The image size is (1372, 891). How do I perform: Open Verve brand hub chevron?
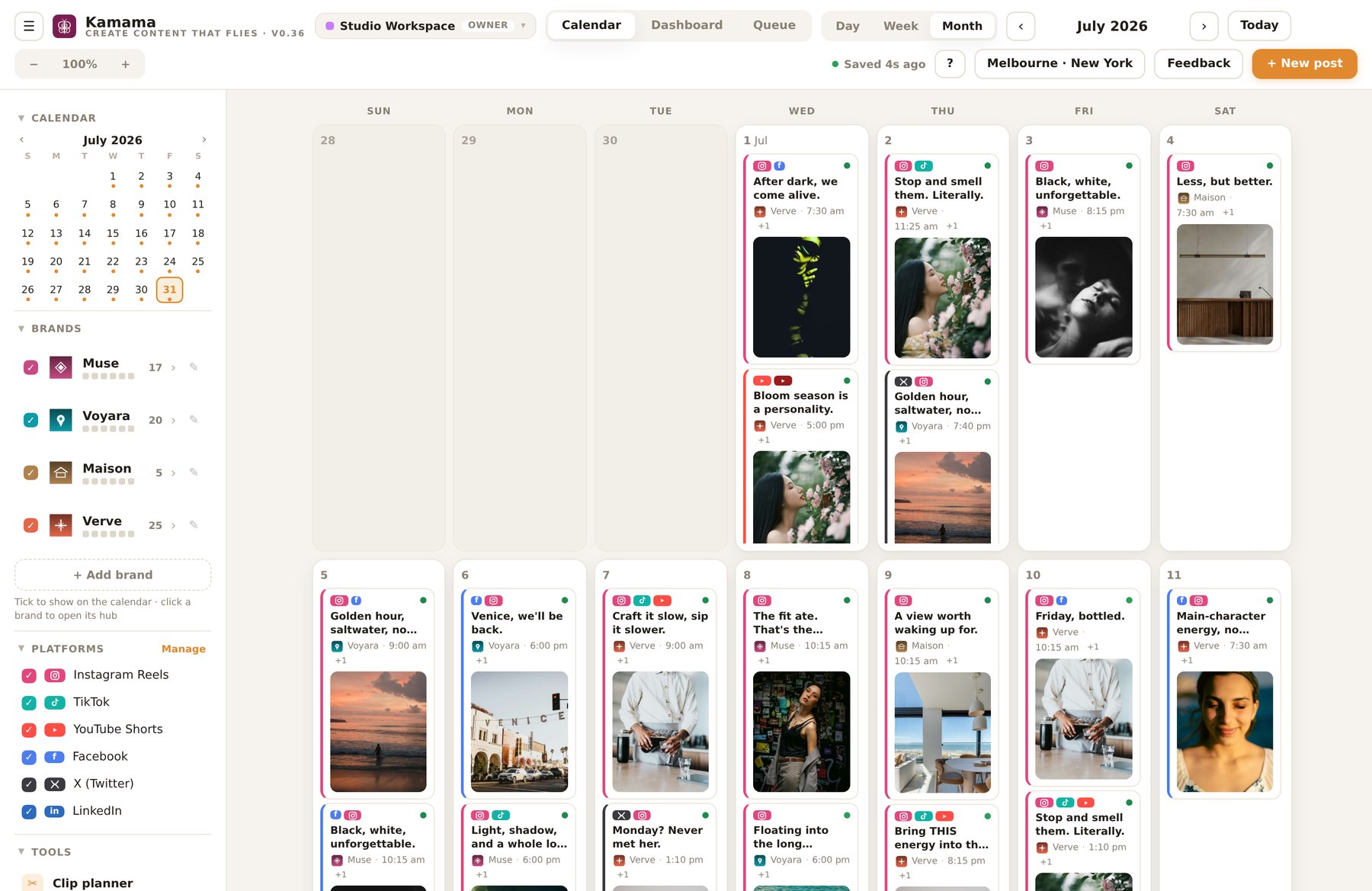pyautogui.click(x=173, y=526)
